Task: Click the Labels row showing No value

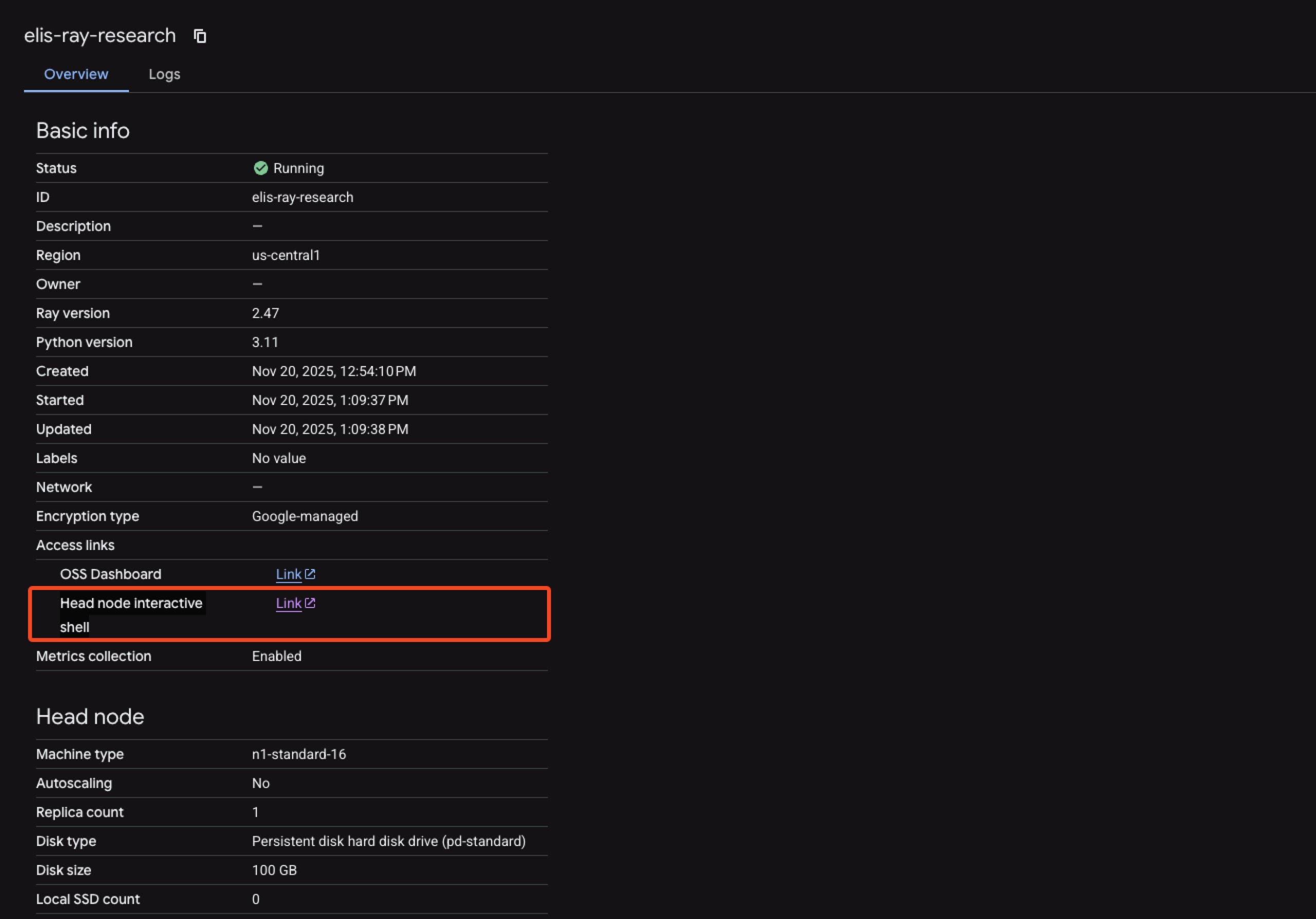Action: click(x=279, y=458)
